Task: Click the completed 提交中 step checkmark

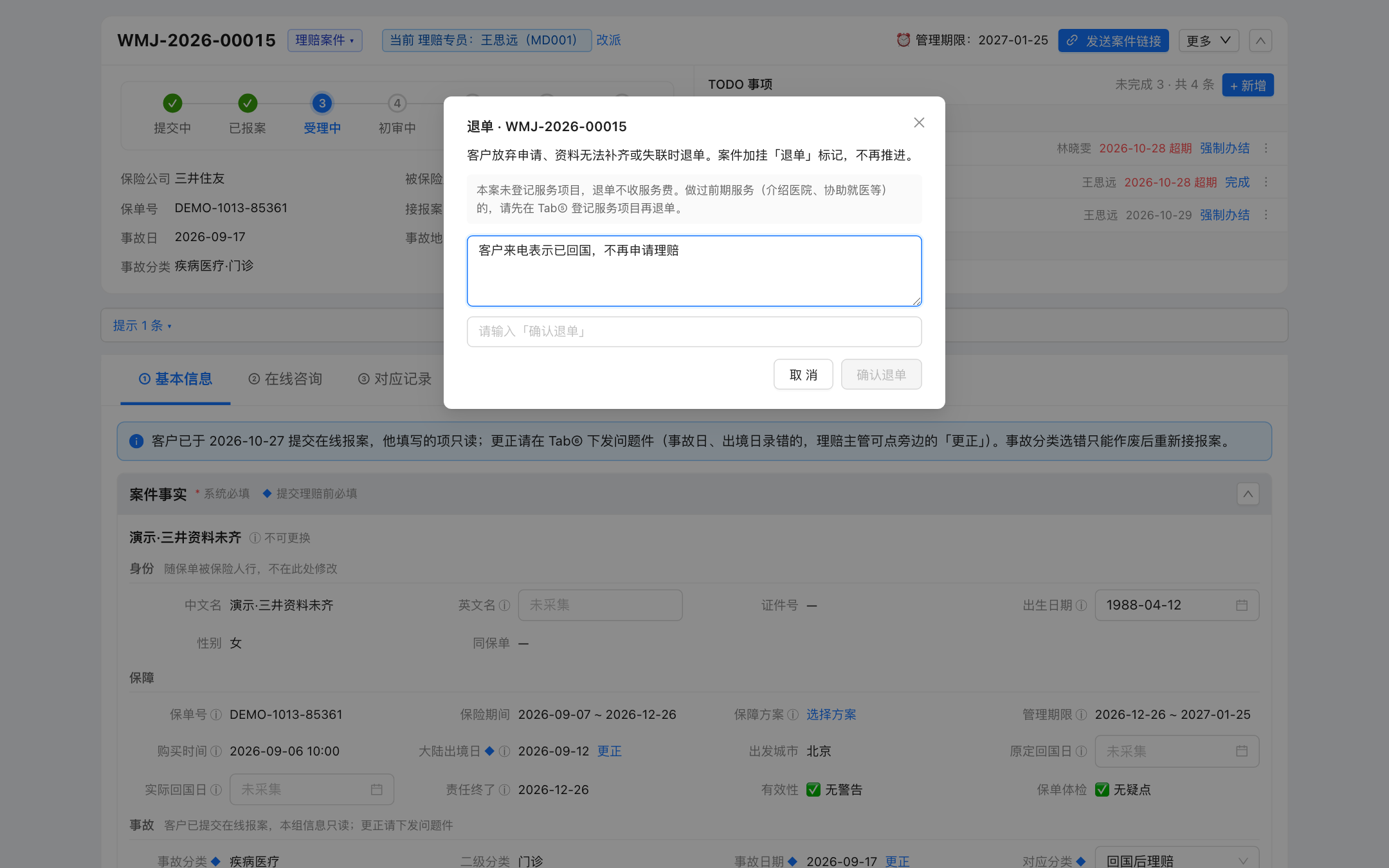Action: 172,103
